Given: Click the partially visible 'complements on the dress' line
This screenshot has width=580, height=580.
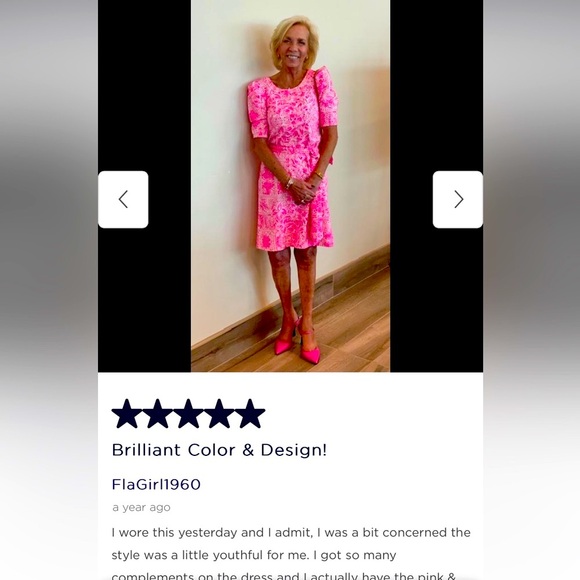Looking at the screenshot, I should 284,576.
